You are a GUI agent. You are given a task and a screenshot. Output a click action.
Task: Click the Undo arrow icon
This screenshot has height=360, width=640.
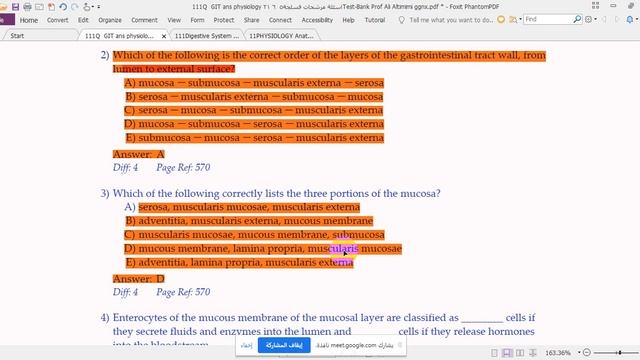click(x=63, y=7)
